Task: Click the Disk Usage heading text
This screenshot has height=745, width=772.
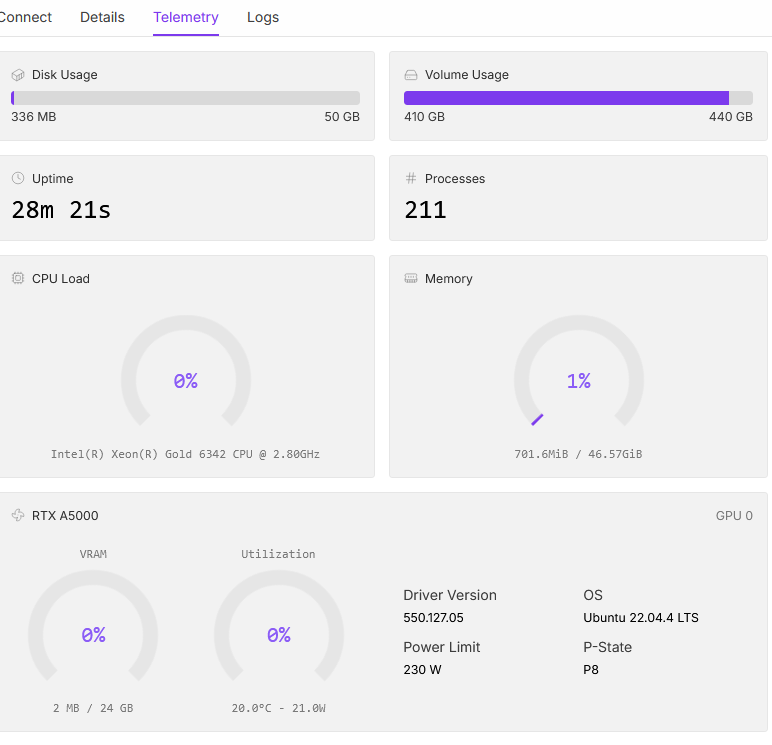Action: click(x=64, y=75)
